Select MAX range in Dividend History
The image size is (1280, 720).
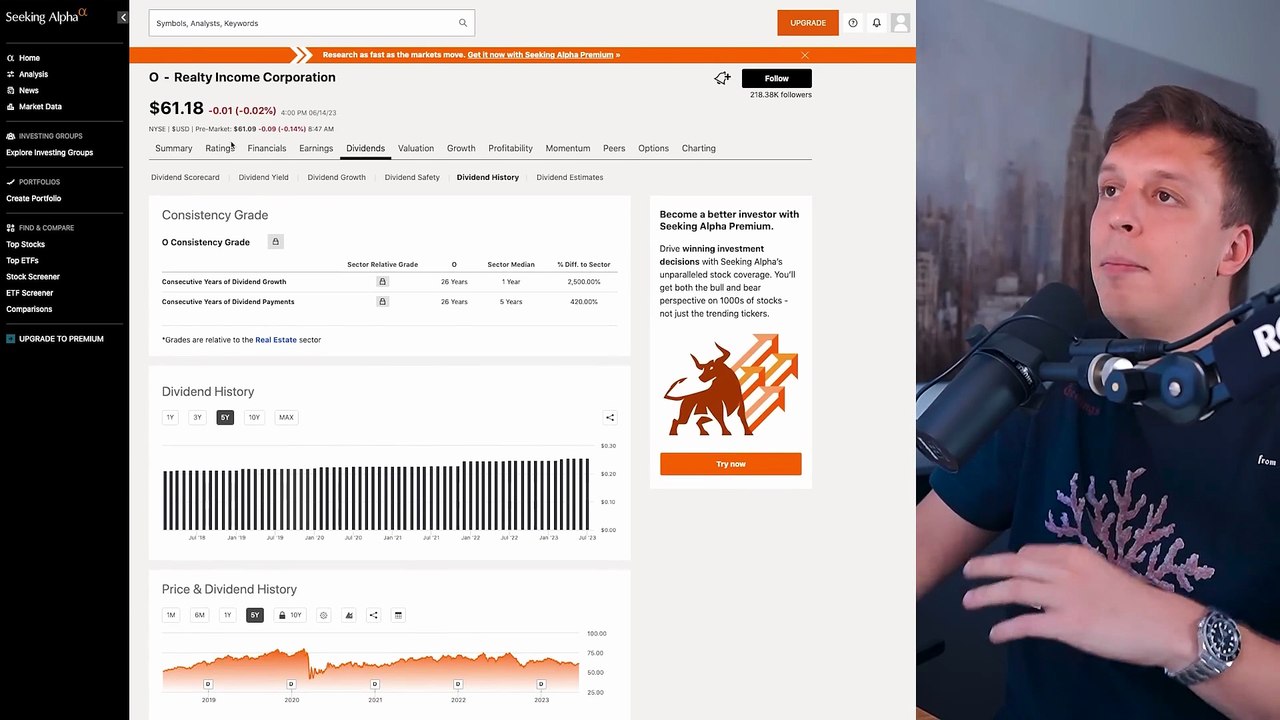click(286, 417)
